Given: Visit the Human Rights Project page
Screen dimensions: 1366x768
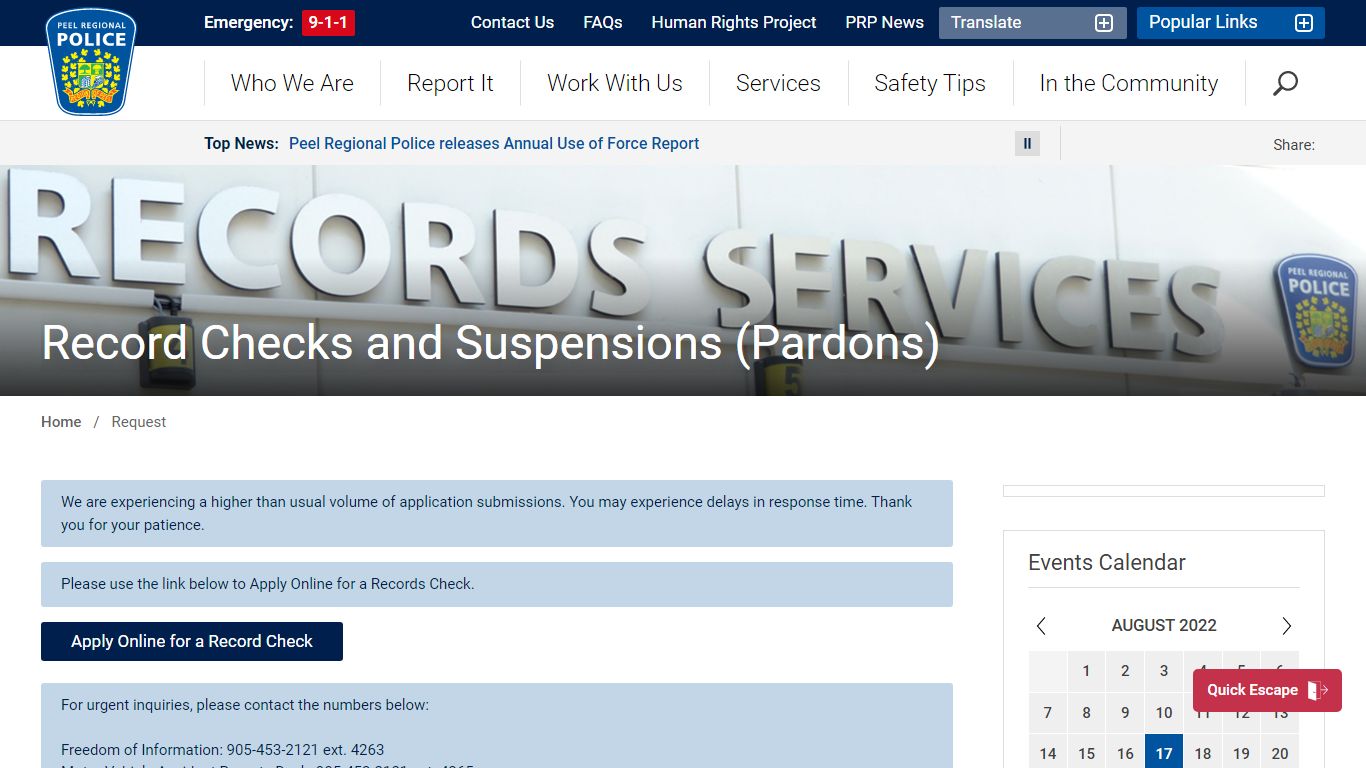Looking at the screenshot, I should pos(734,22).
